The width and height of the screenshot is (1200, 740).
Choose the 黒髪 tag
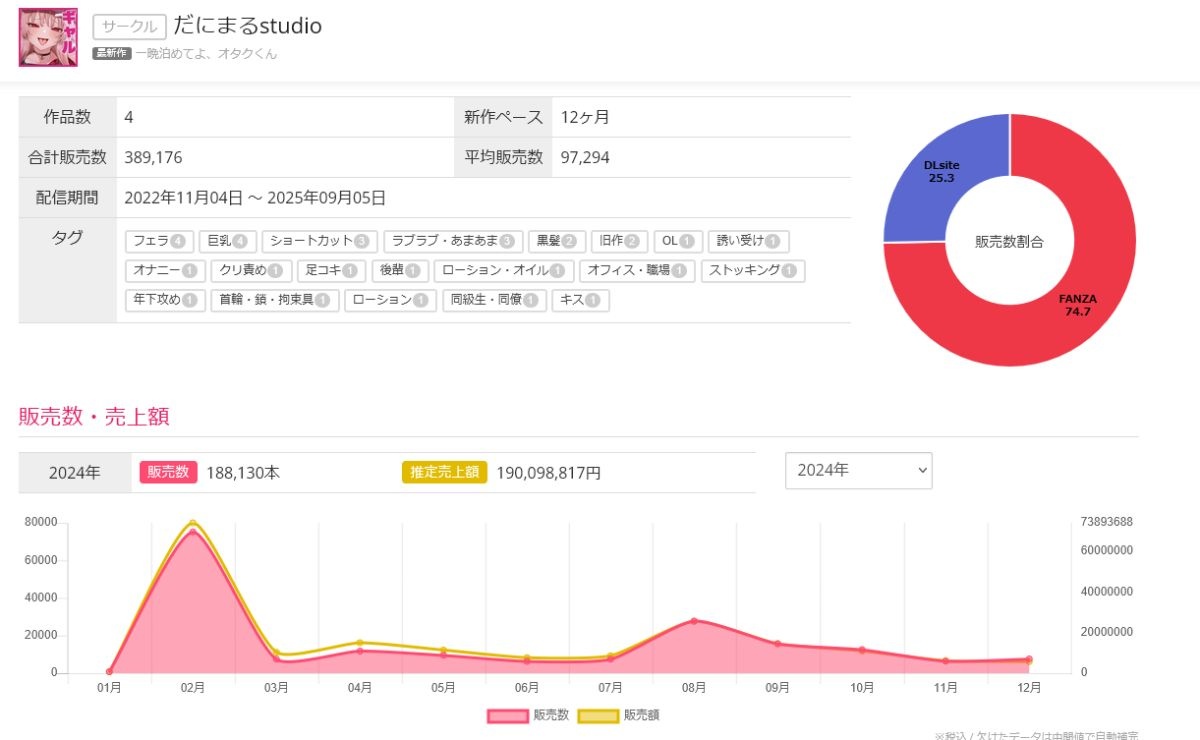(x=556, y=241)
